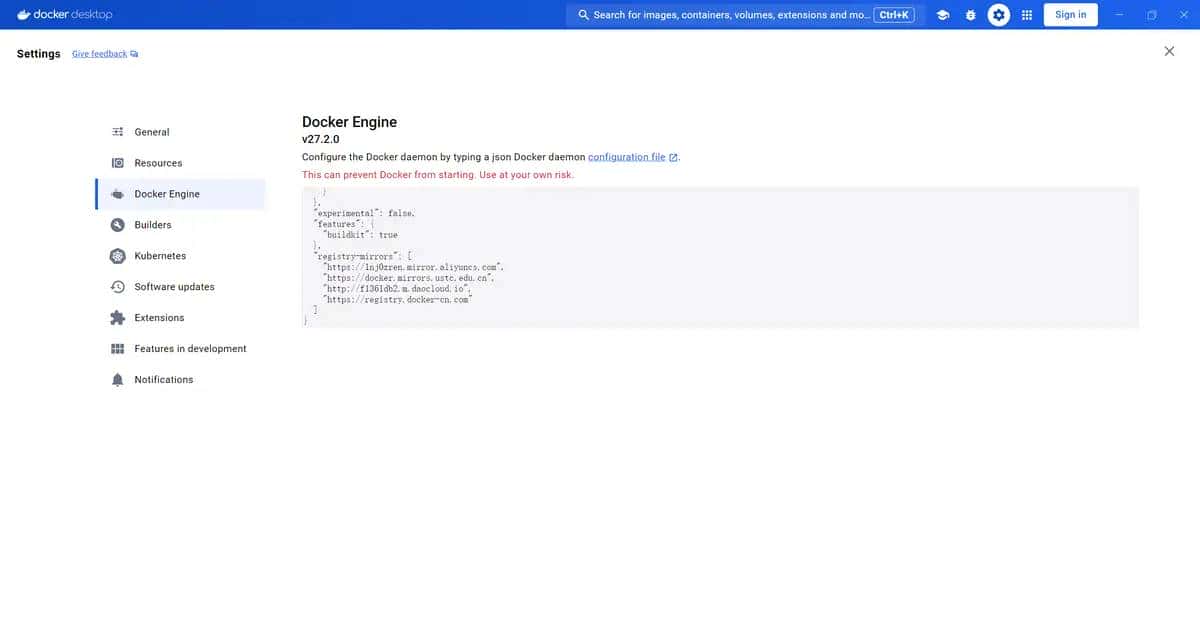Go to the Builders settings page
This screenshot has height=637, width=1200.
pyautogui.click(x=153, y=225)
